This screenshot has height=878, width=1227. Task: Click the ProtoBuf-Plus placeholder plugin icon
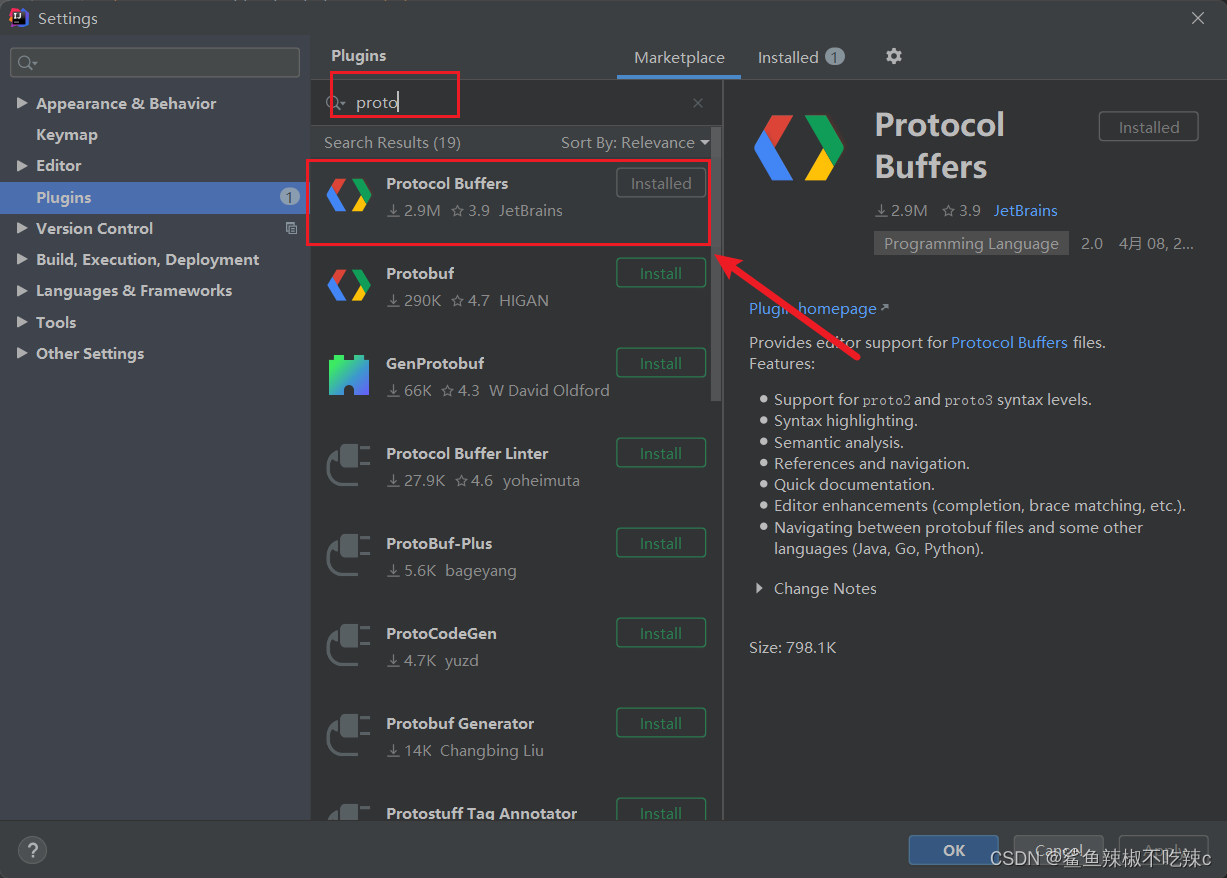(x=348, y=555)
